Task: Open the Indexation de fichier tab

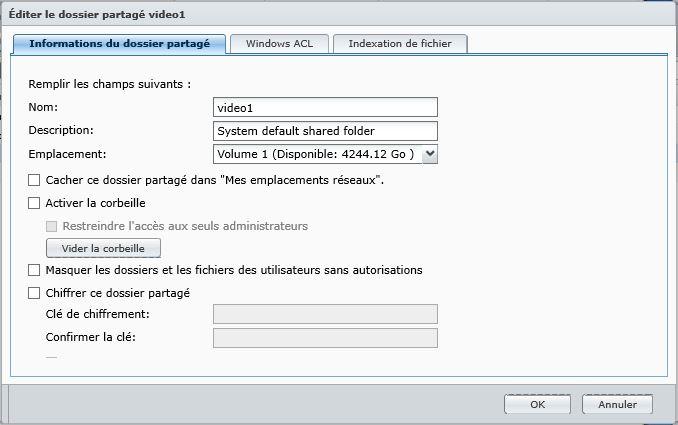Action: 400,44
